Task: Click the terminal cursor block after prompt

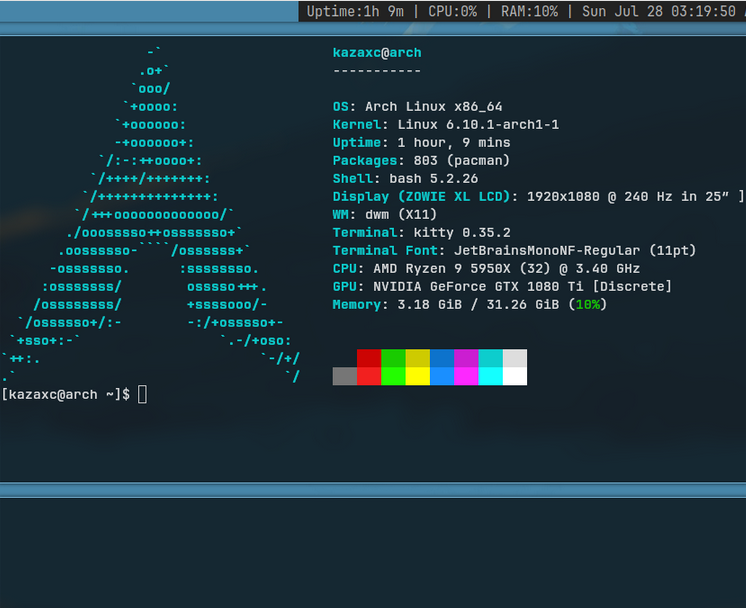Action: point(142,395)
